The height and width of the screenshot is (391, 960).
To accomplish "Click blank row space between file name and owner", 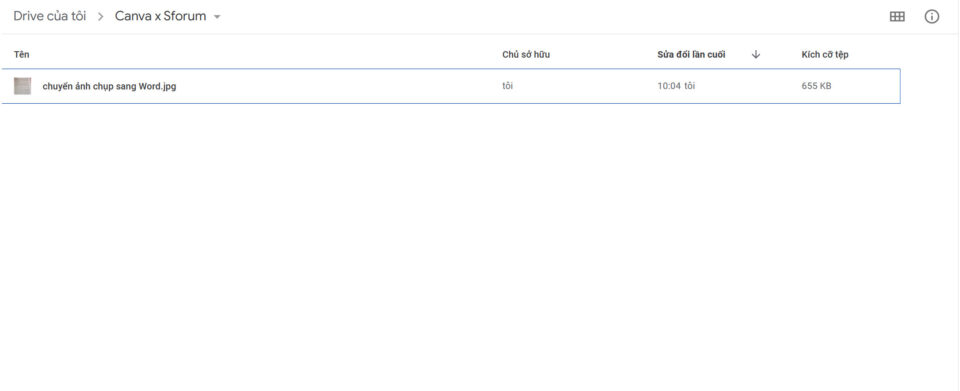I will (337, 86).
